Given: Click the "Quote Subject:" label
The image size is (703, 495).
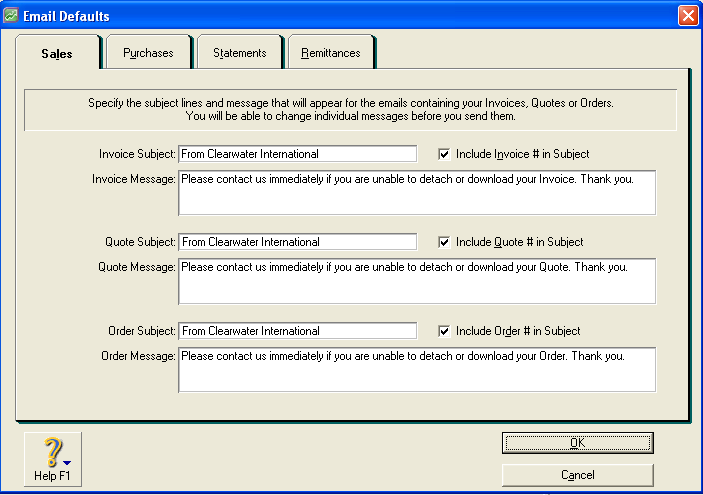Looking at the screenshot, I should 140,242.
